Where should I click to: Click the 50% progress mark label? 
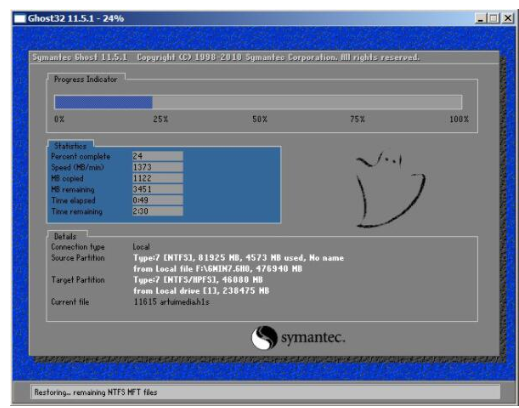tap(260, 119)
